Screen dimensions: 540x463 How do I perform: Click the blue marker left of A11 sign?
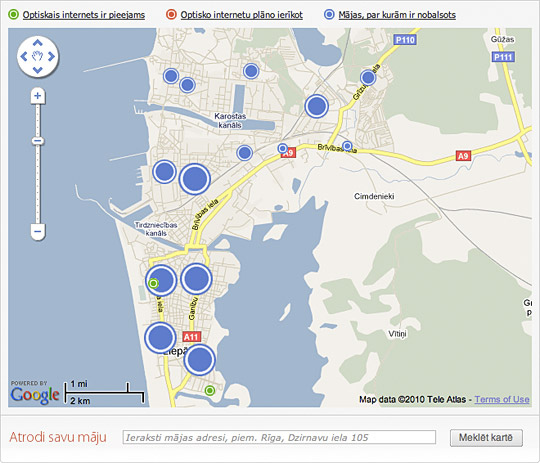pos(160,338)
